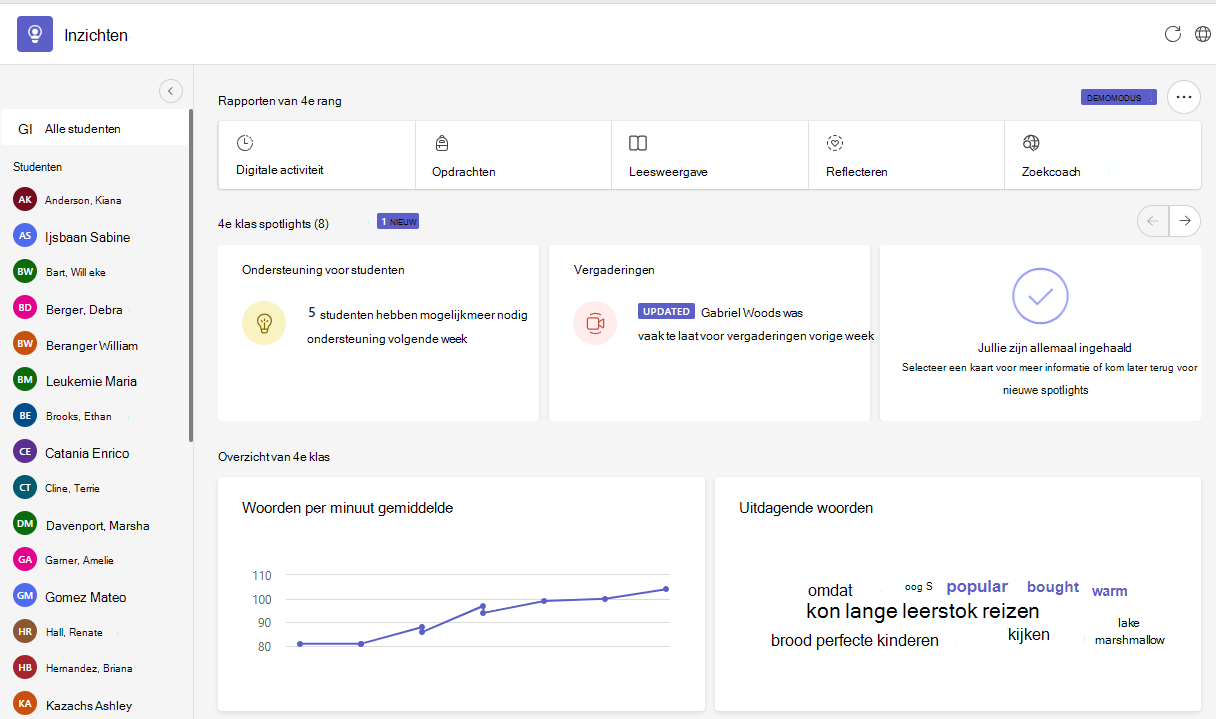
Task: Open the more options ellipsis button
Action: coord(1184,97)
